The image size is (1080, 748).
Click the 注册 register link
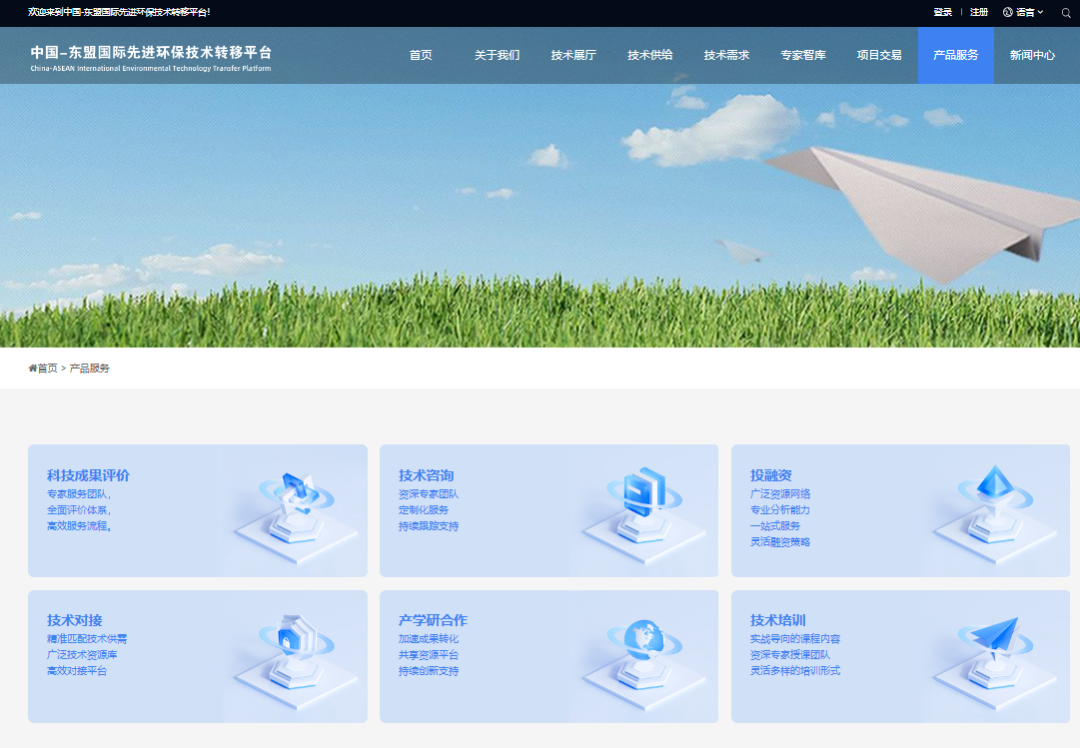point(979,12)
